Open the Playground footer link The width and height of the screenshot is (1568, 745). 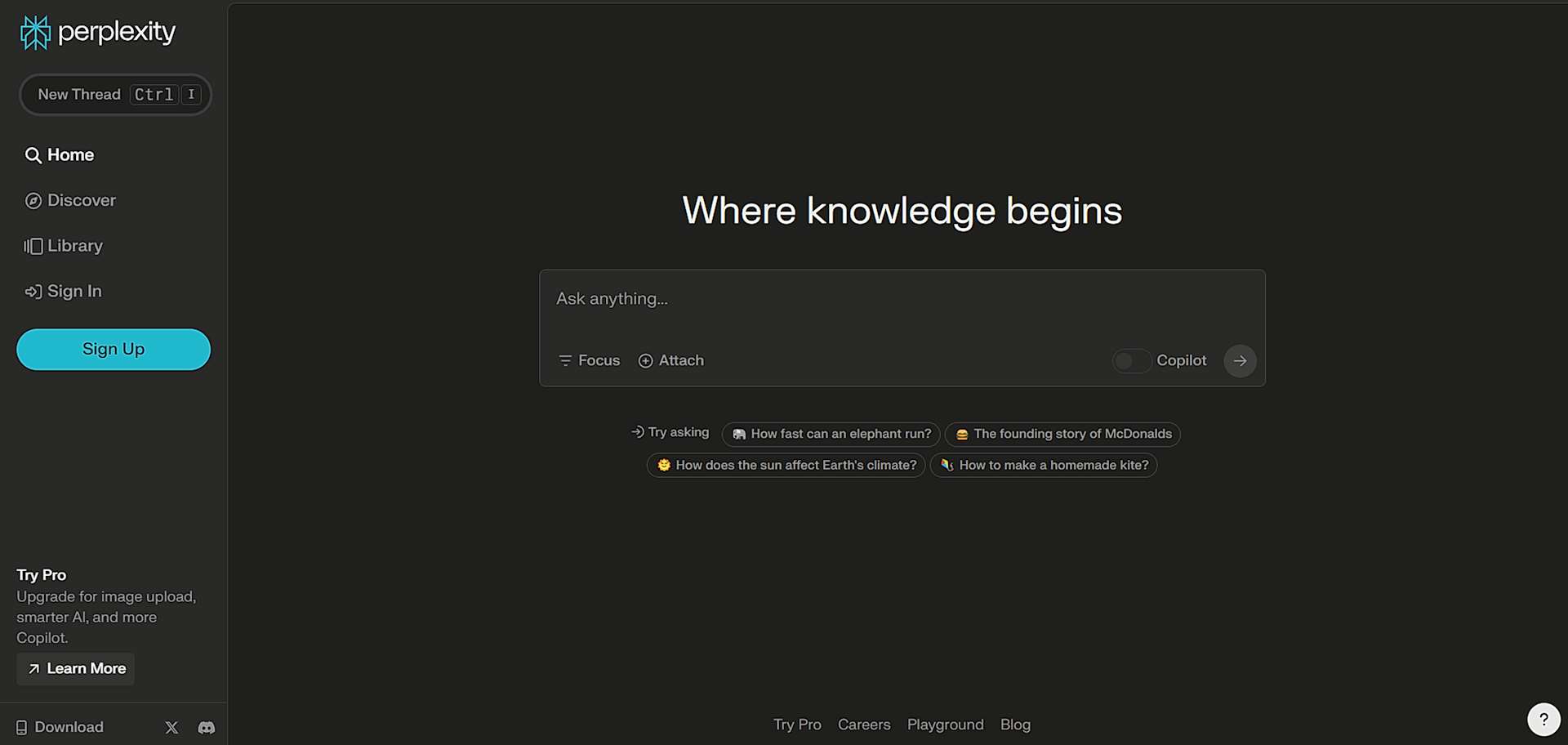(945, 725)
